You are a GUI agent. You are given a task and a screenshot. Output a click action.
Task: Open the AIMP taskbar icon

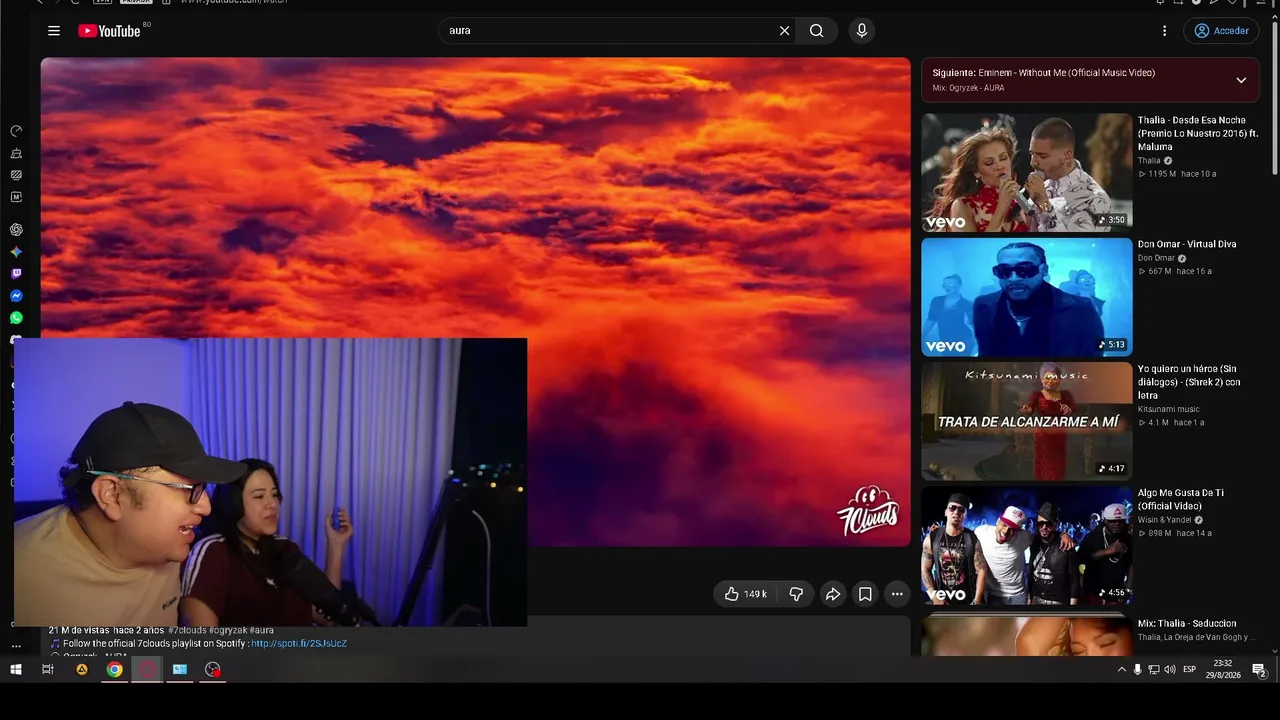coord(82,669)
